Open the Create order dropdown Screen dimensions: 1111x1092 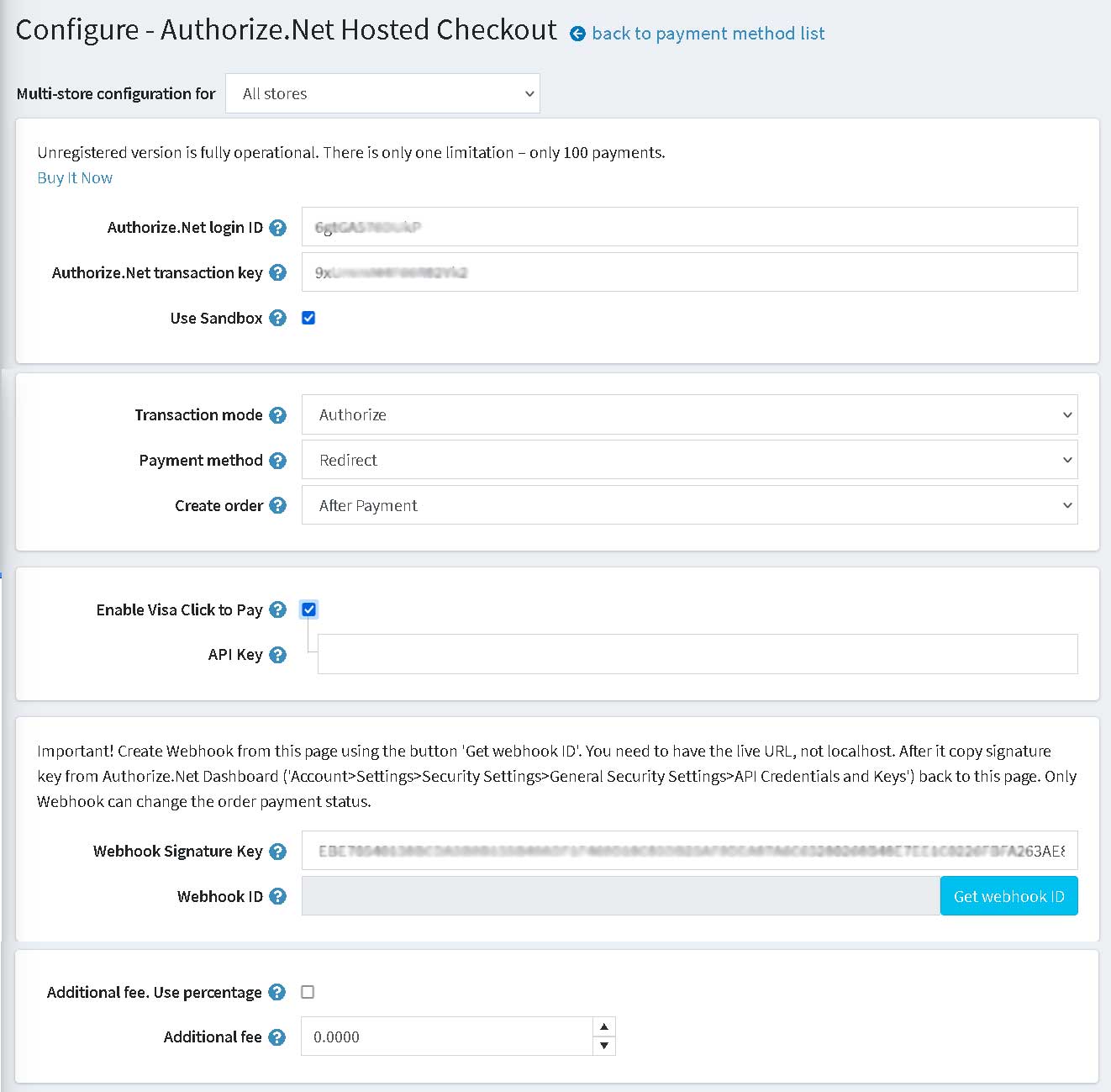[689, 505]
